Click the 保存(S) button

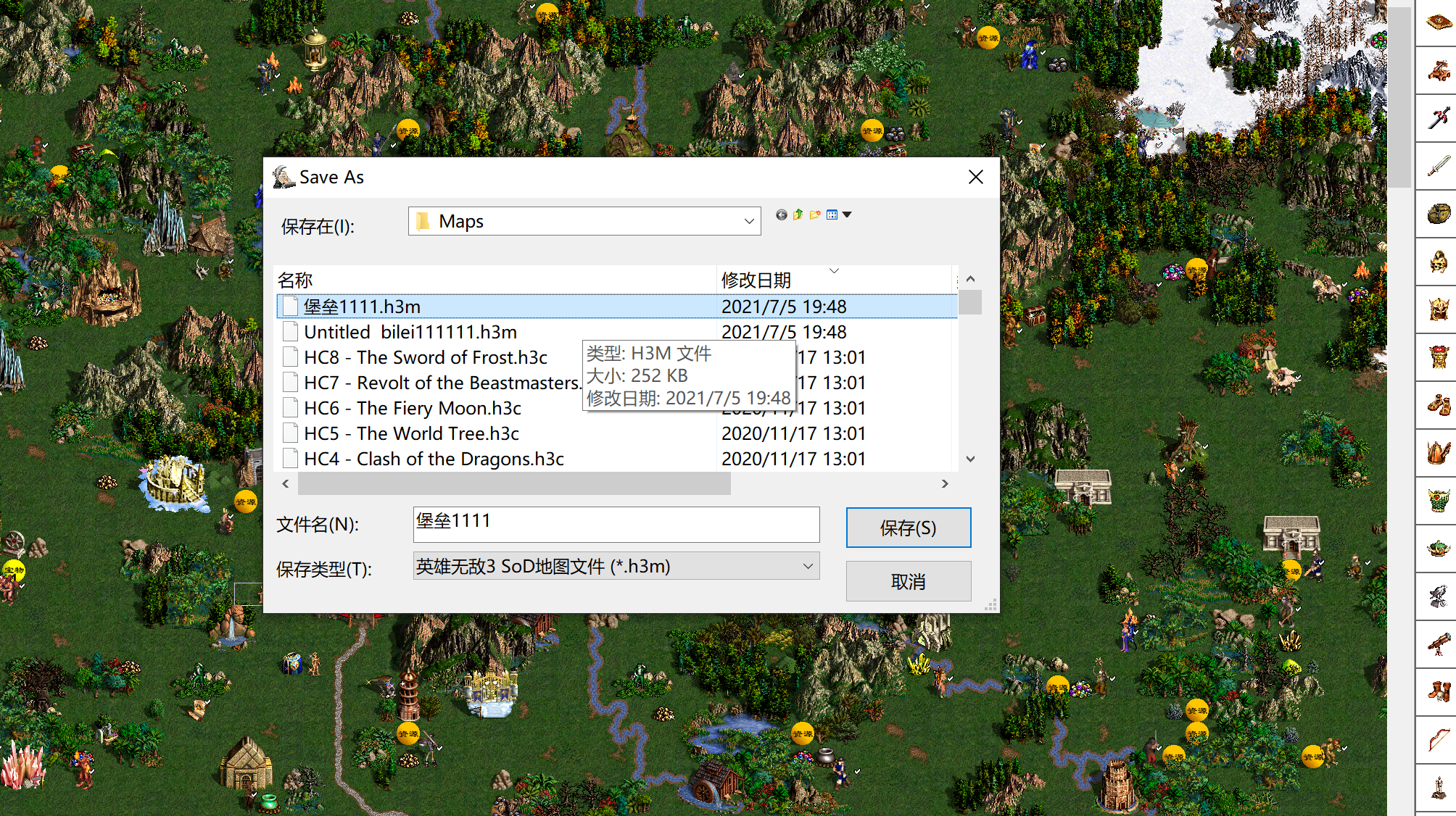point(909,528)
